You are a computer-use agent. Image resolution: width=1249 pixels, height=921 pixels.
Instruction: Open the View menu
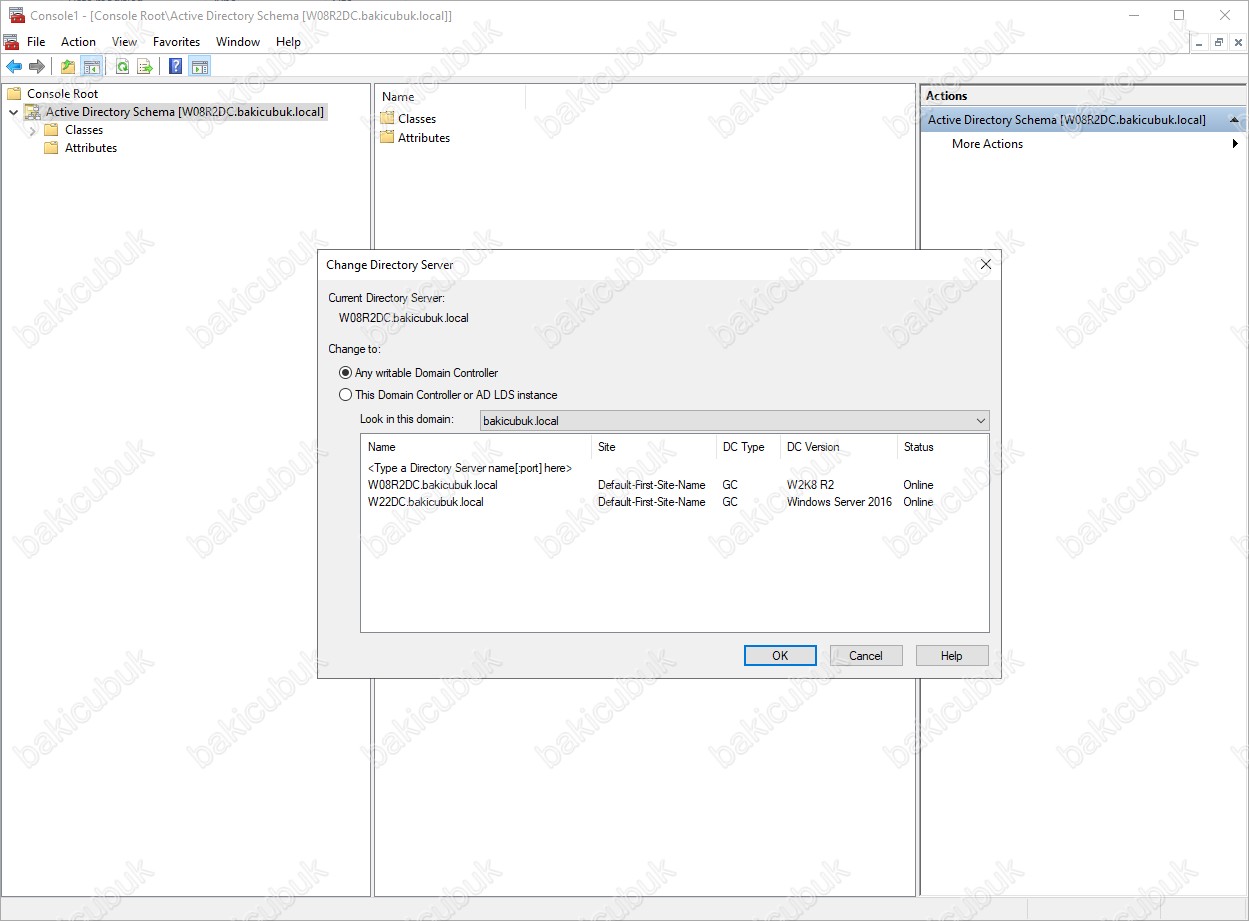125,42
